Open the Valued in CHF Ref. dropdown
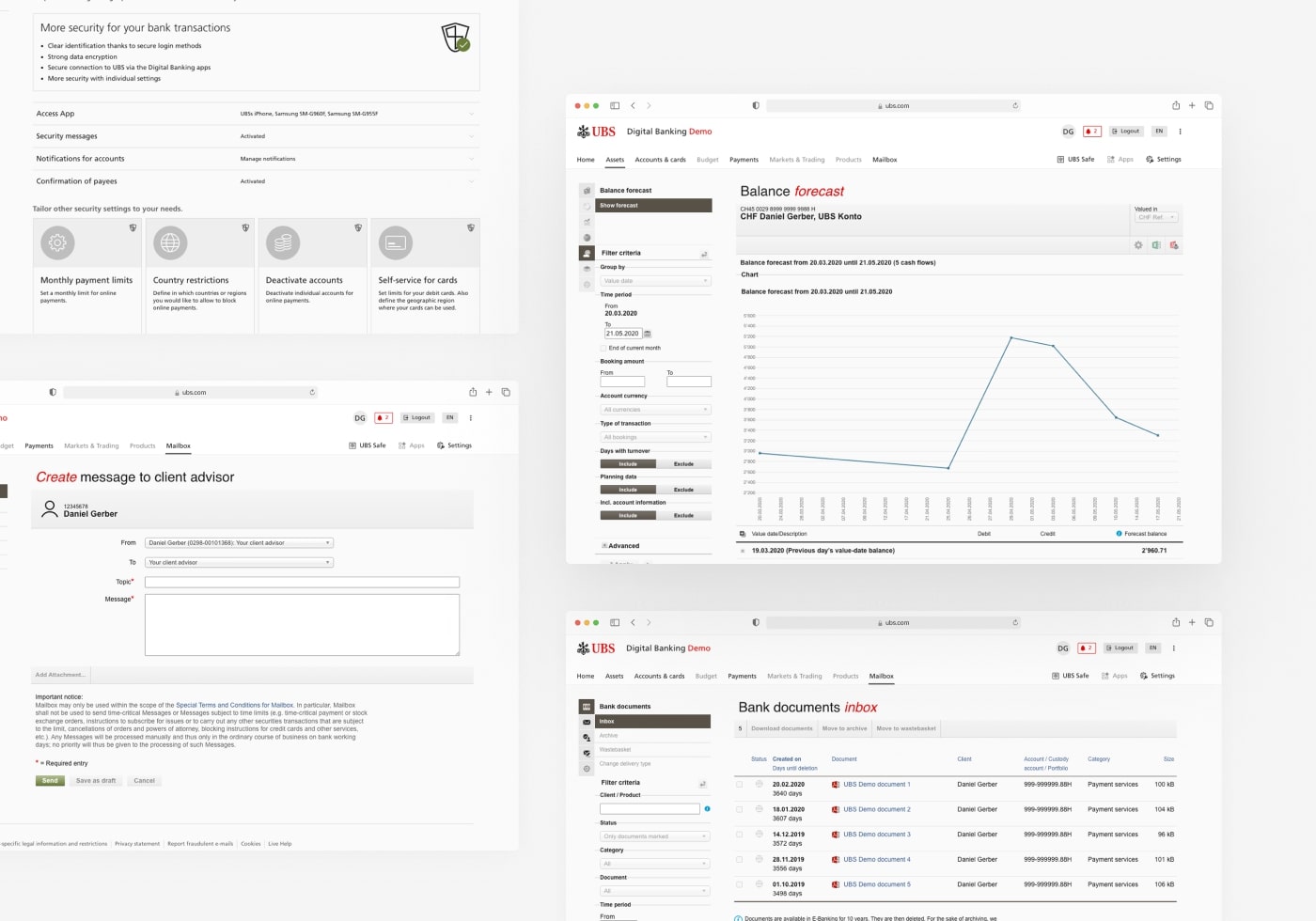Screen dimensions: 1316x921 1155,217
